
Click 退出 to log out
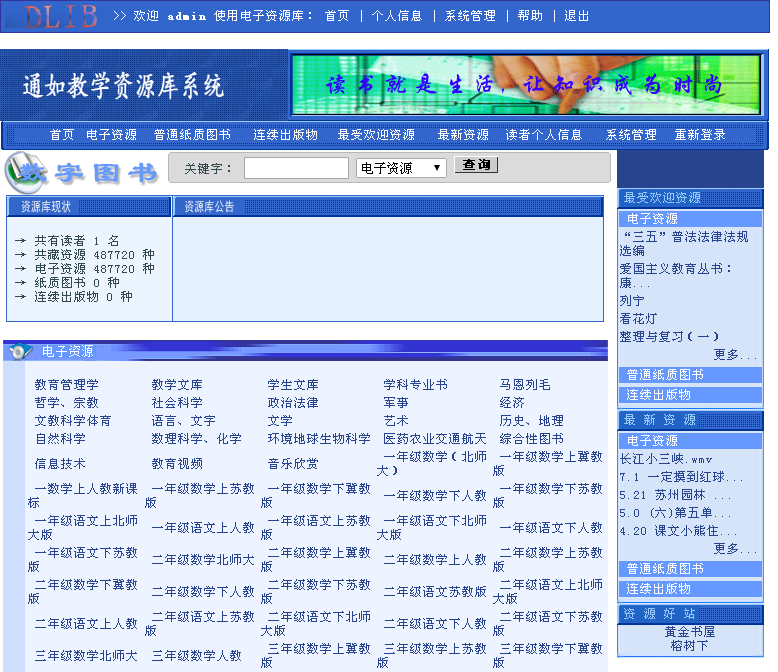[x=577, y=16]
